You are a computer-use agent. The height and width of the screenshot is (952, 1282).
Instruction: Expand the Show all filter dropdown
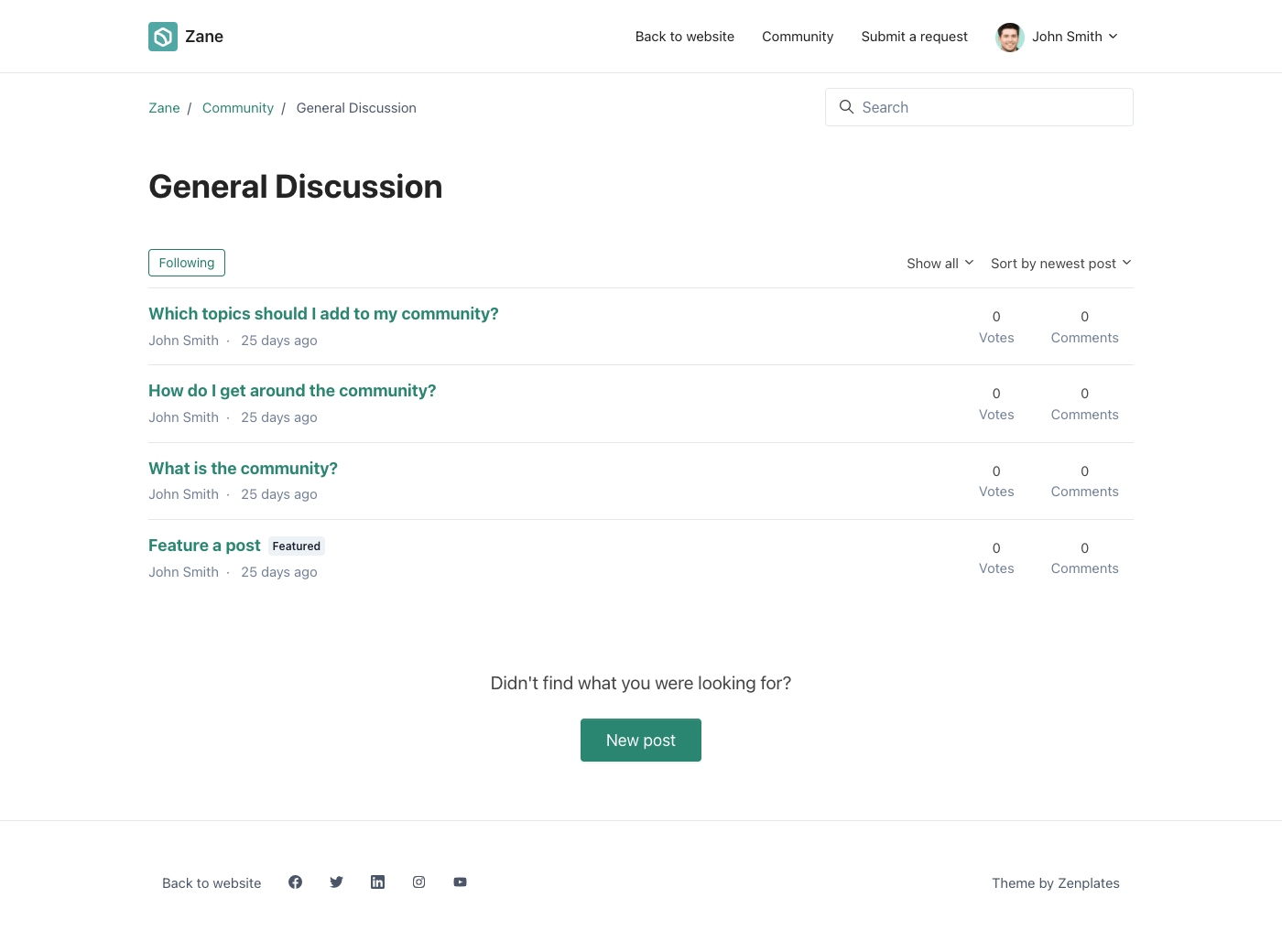coord(940,264)
